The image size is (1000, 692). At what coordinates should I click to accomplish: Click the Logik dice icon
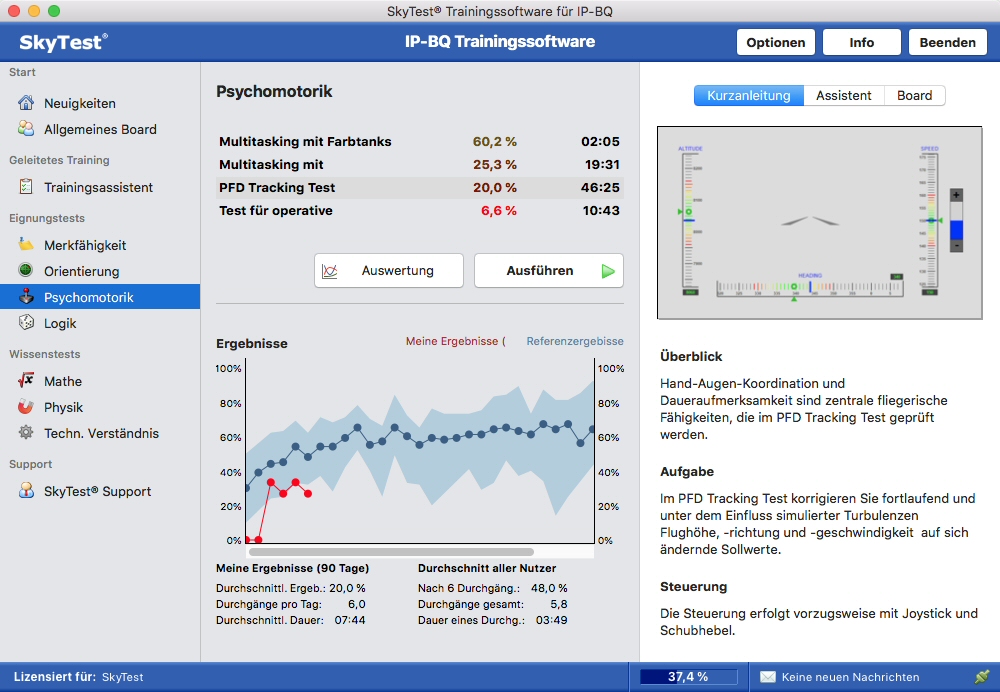pos(26,323)
